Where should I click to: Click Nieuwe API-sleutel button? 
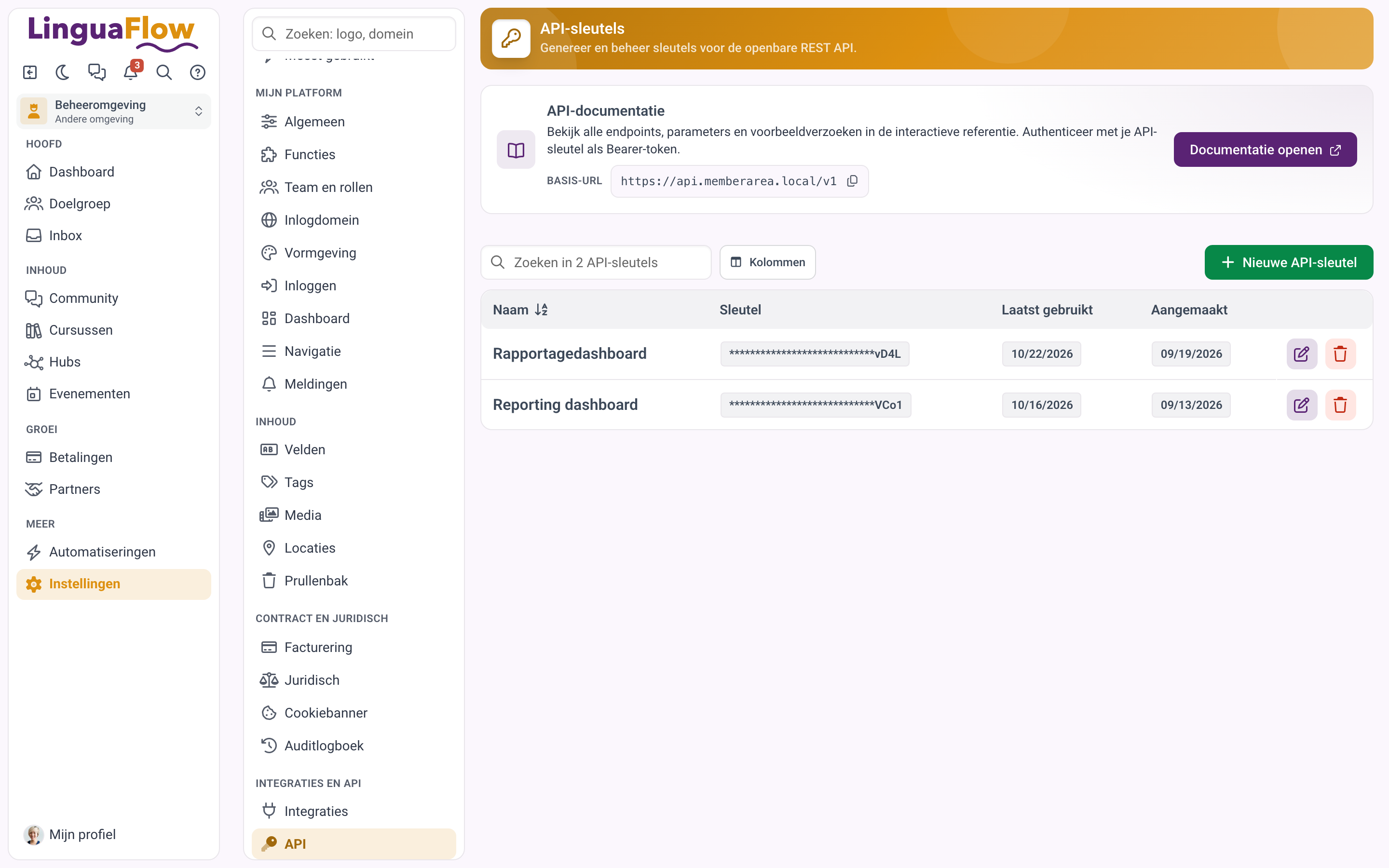tap(1289, 262)
